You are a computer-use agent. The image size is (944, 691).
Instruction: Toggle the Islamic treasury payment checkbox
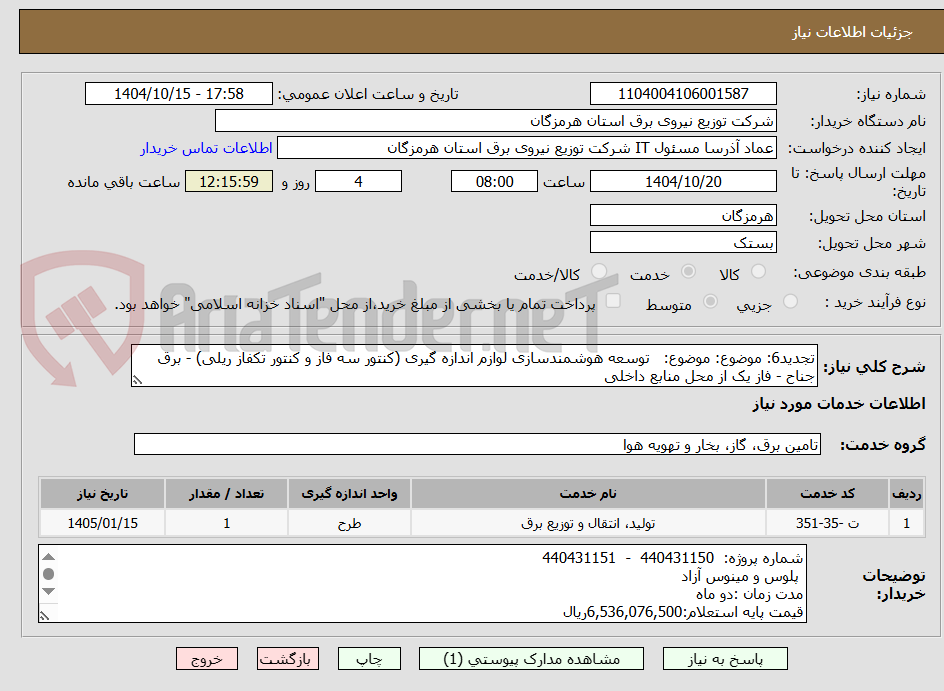[x=613, y=301]
